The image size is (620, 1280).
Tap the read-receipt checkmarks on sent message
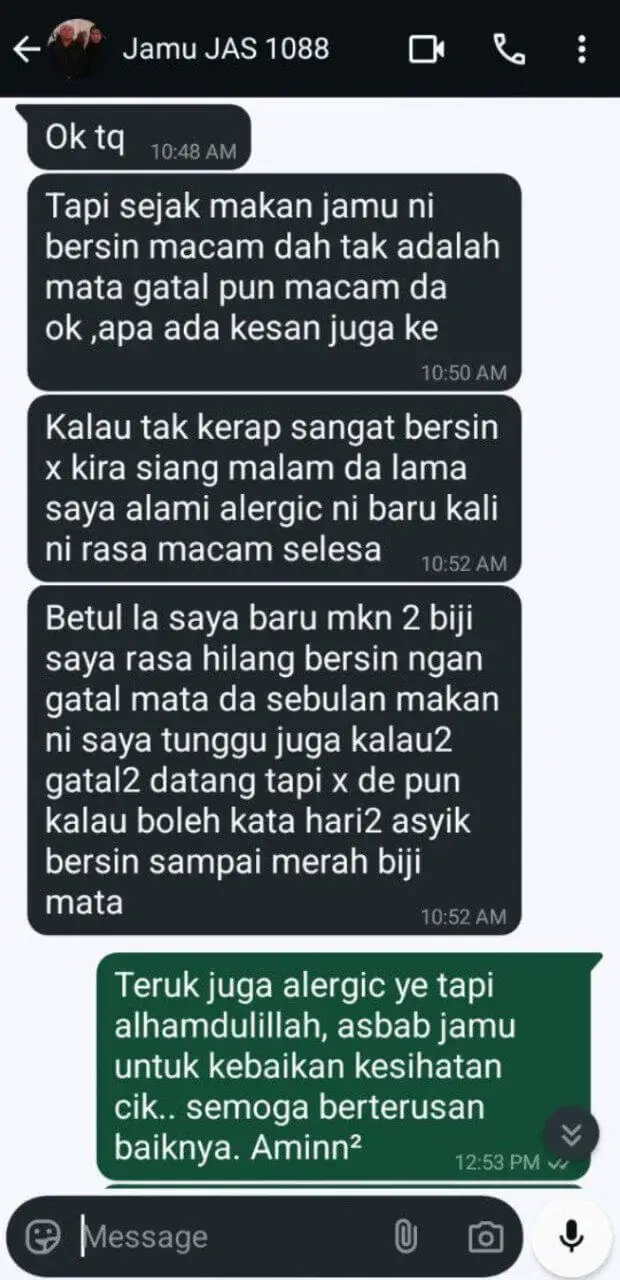pyautogui.click(x=559, y=1163)
